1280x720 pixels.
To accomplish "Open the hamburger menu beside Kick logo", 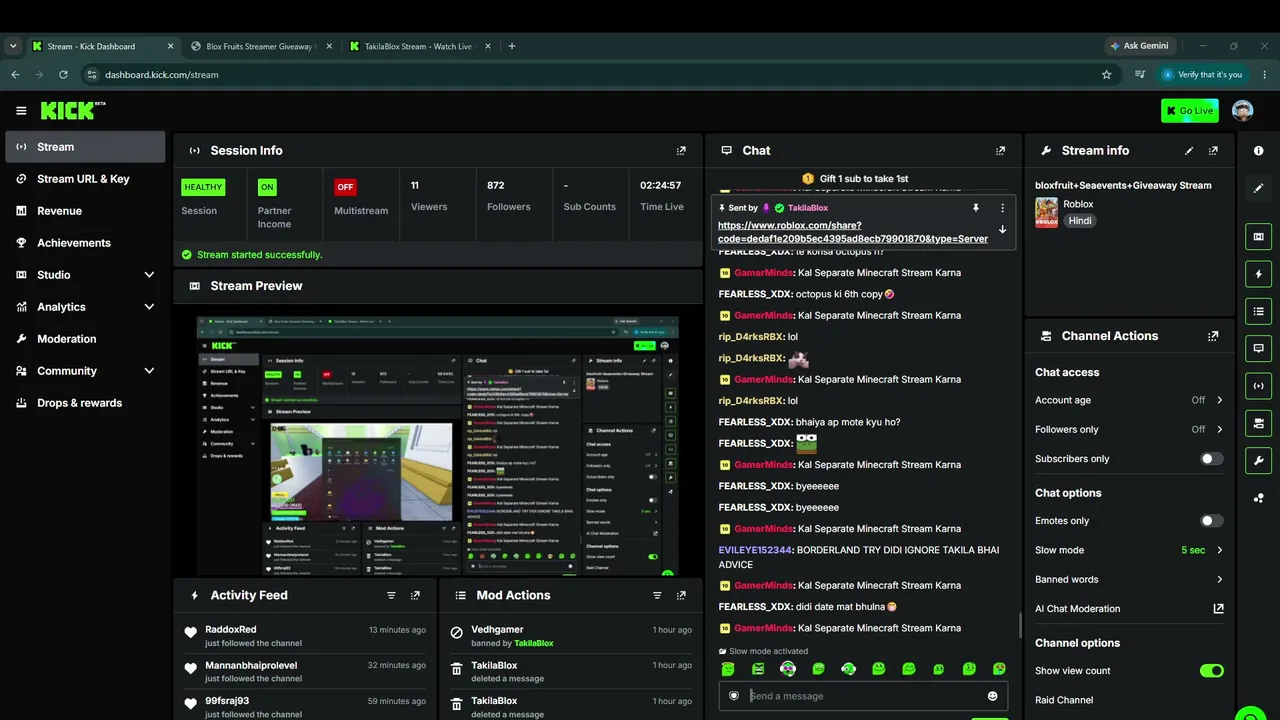I will tap(21, 111).
